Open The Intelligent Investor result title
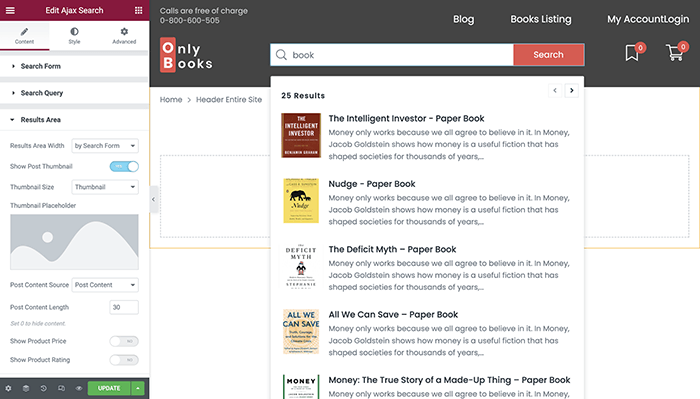This screenshot has height=399, width=700. click(x=406, y=118)
